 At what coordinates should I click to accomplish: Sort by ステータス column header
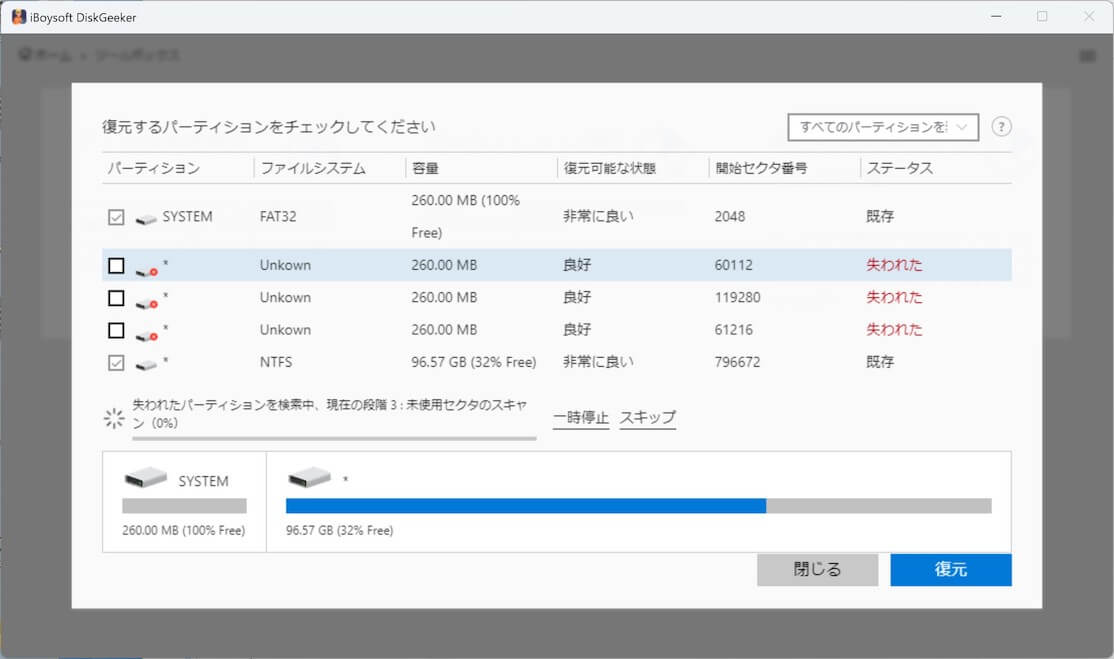coord(899,168)
